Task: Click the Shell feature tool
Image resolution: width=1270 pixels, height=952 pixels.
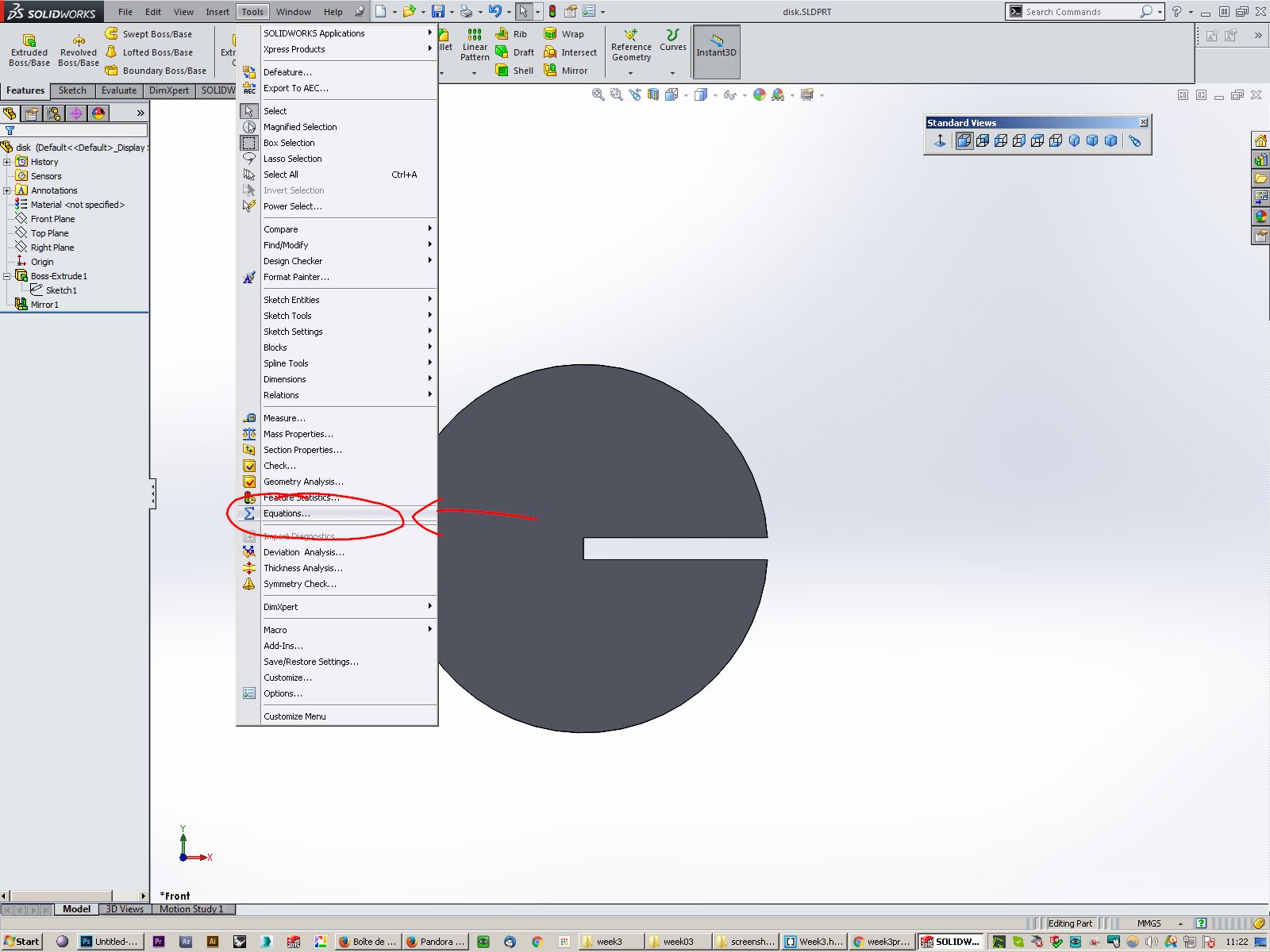Action: (x=514, y=71)
